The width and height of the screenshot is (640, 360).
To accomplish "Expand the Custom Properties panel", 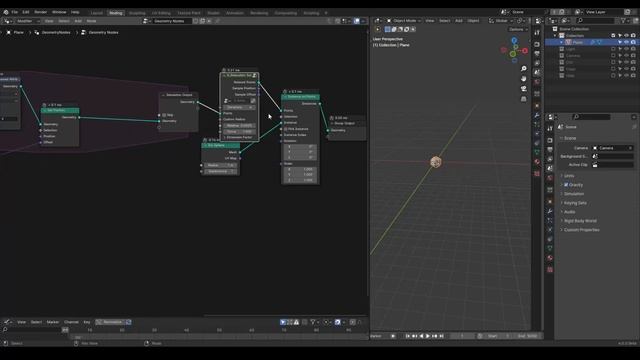I will pyautogui.click(x=581, y=230).
